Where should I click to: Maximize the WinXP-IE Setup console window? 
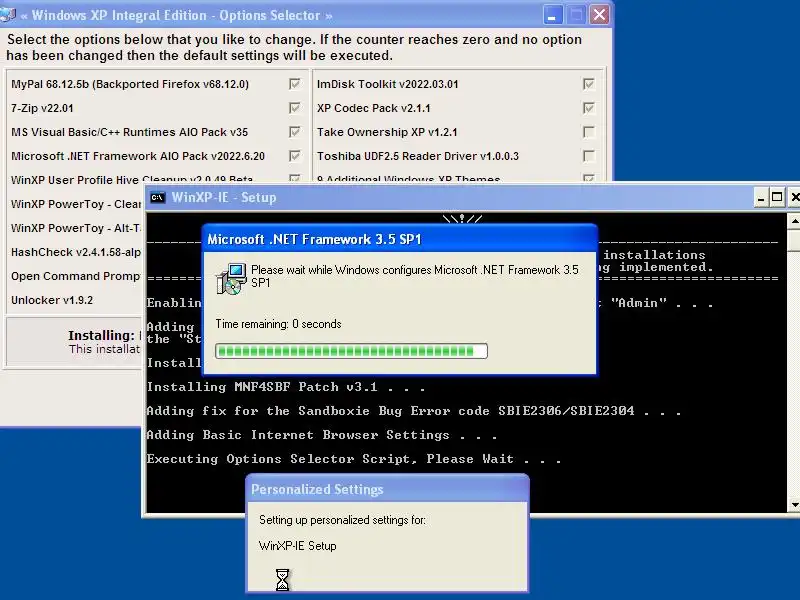[777, 197]
